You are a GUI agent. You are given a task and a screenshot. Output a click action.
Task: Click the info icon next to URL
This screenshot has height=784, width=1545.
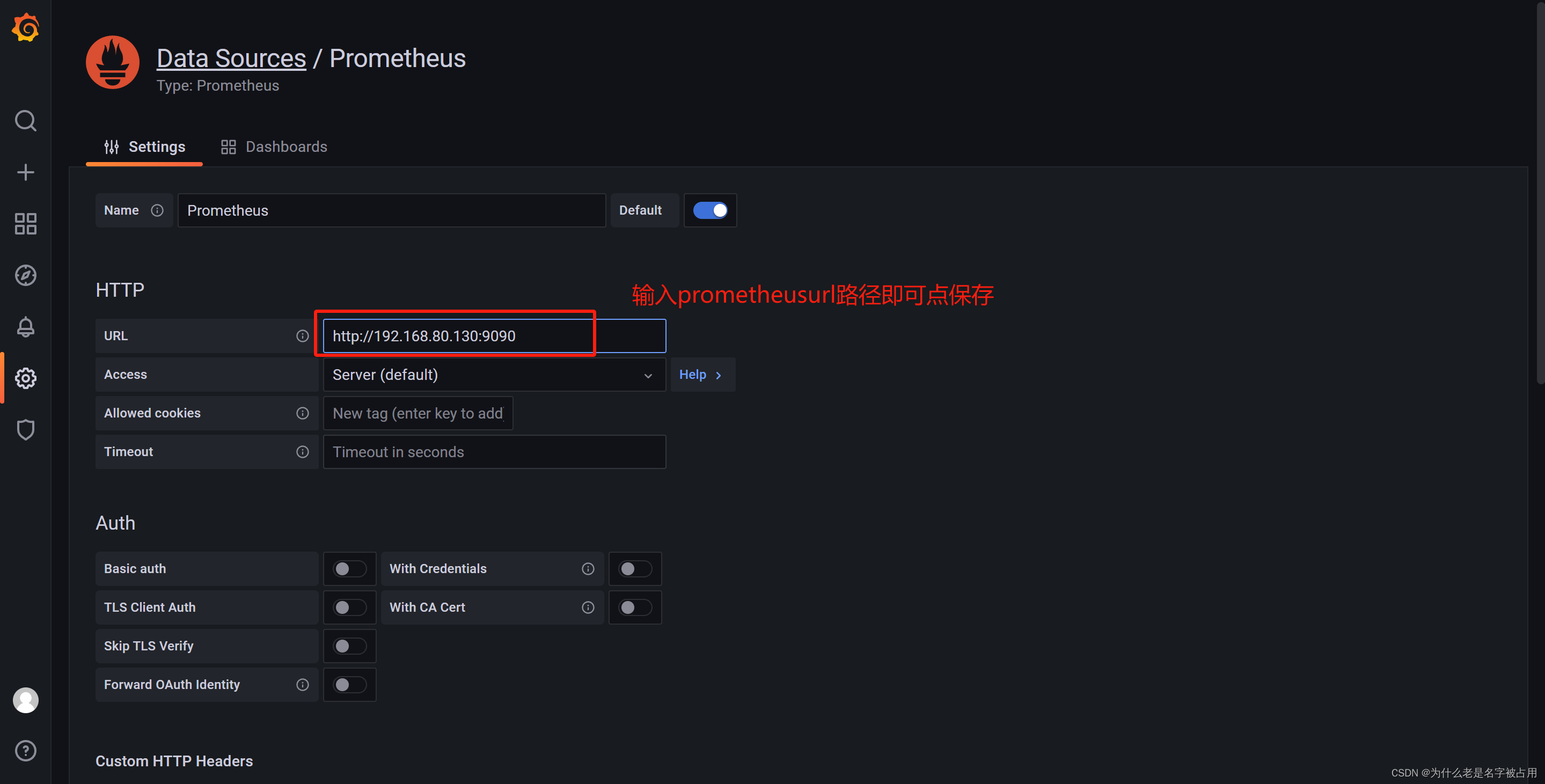click(302, 336)
